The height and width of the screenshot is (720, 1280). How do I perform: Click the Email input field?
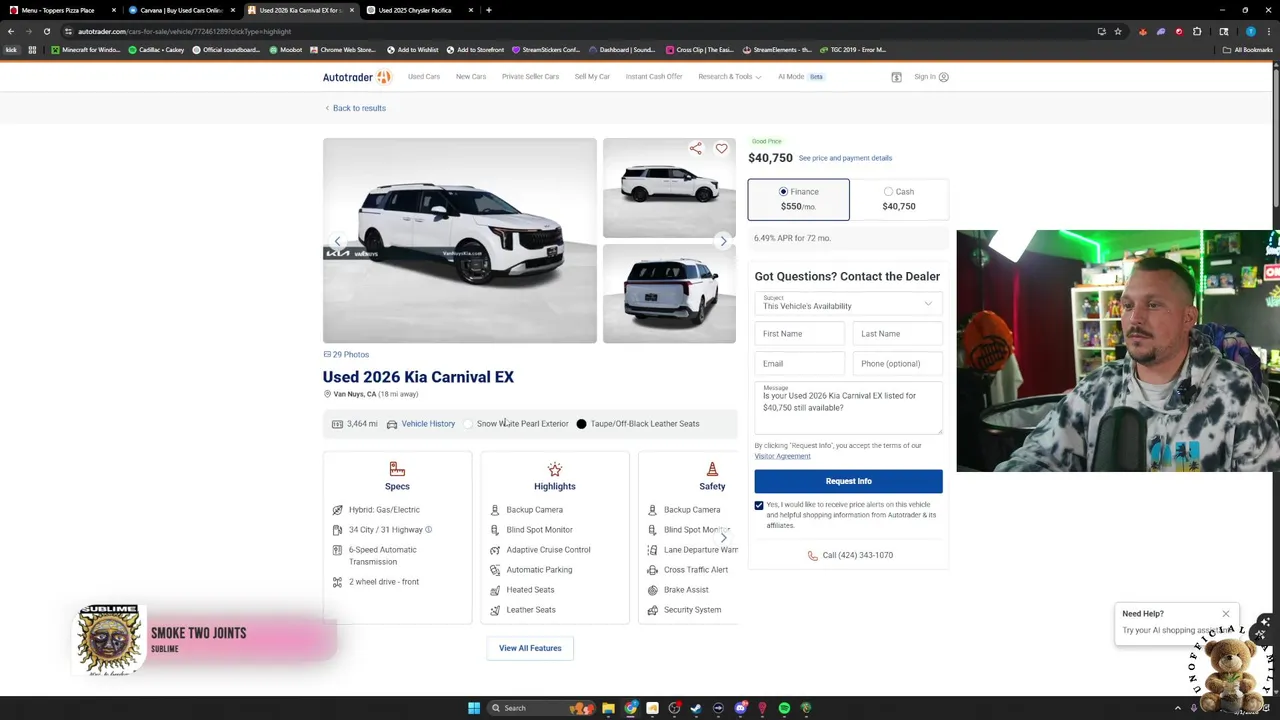799,364
